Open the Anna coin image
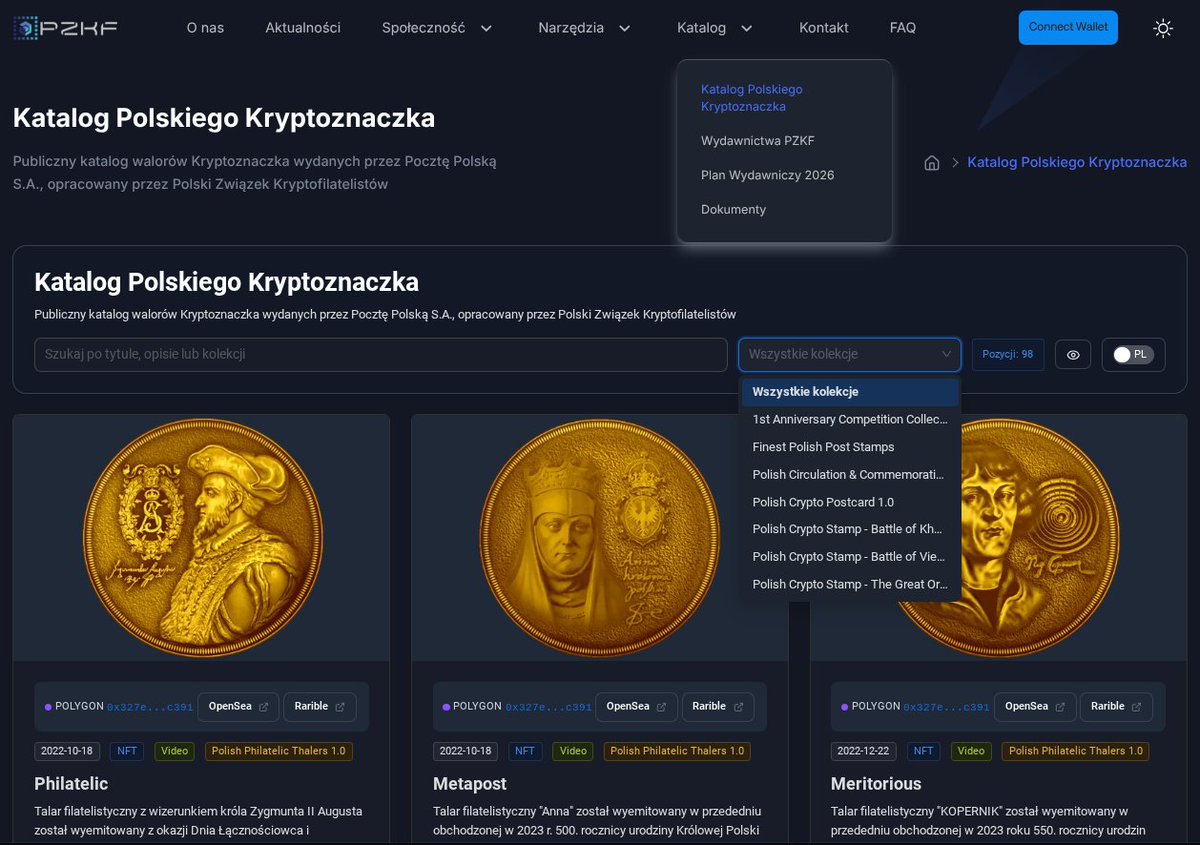 600,538
